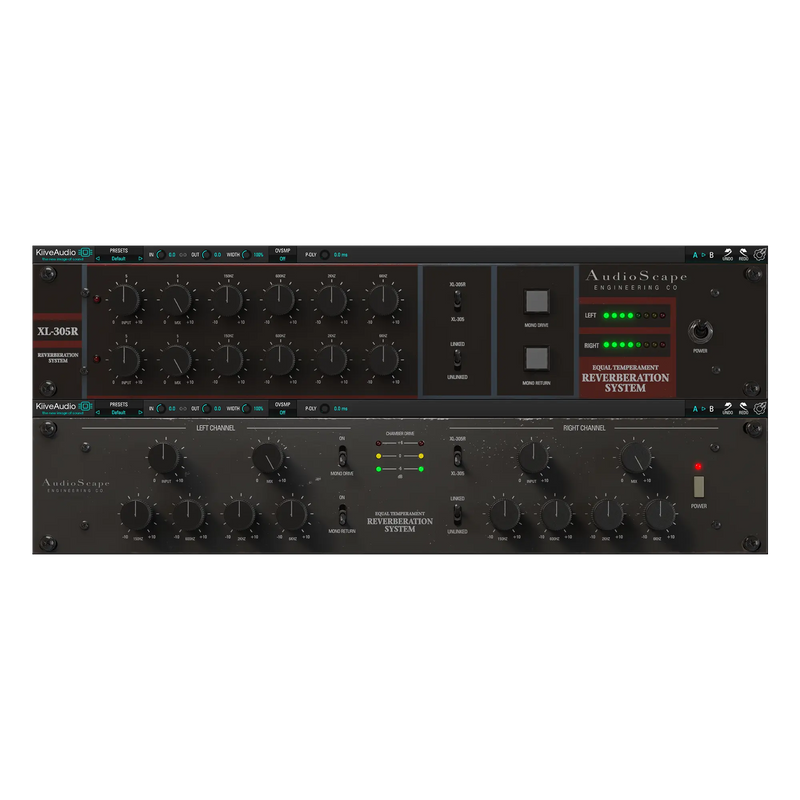Copy A to B arrow on lower toolbar
800x800 pixels.
(703, 409)
